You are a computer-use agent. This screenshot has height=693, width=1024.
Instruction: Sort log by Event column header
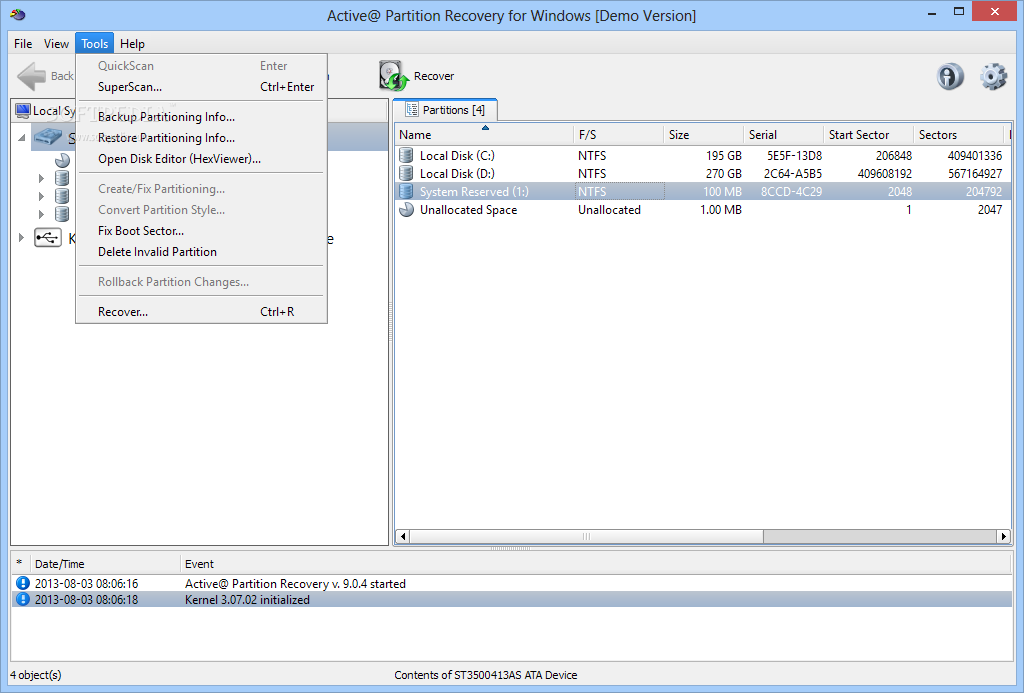point(596,564)
